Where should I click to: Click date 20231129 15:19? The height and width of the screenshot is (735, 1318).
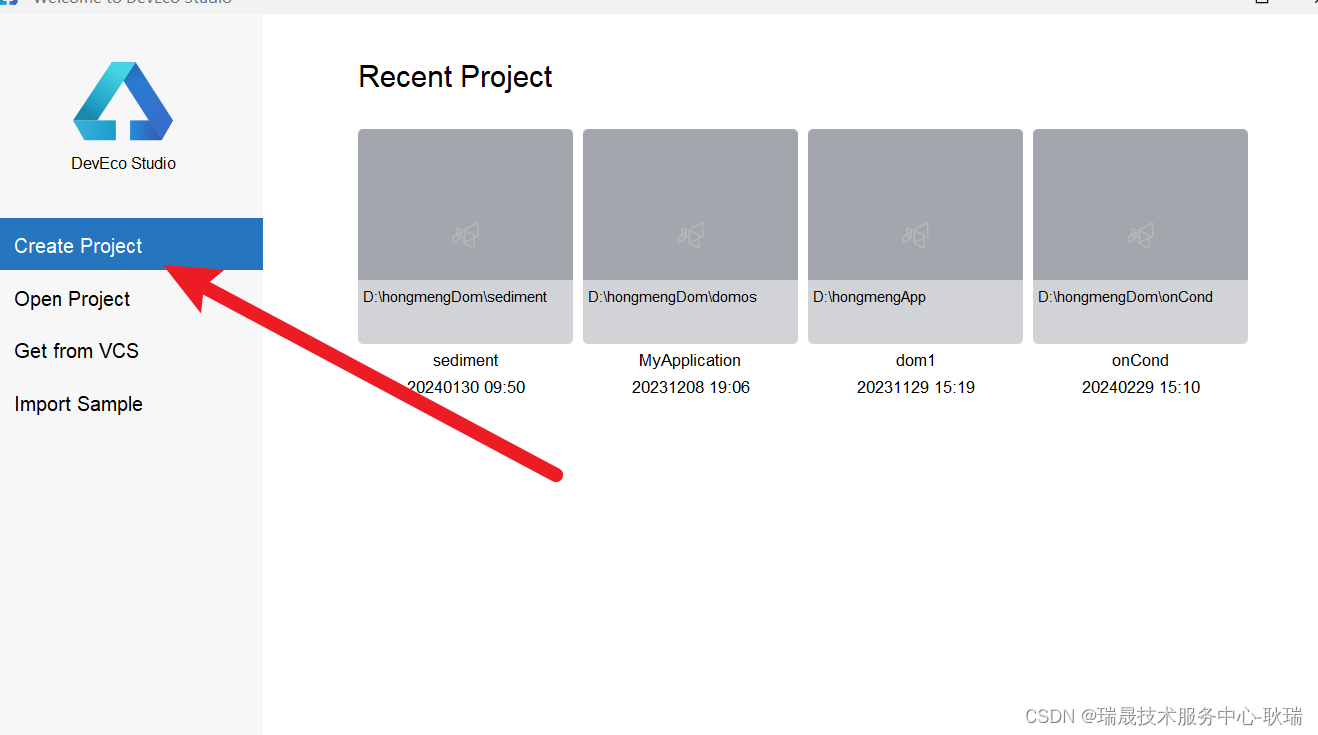coord(915,387)
